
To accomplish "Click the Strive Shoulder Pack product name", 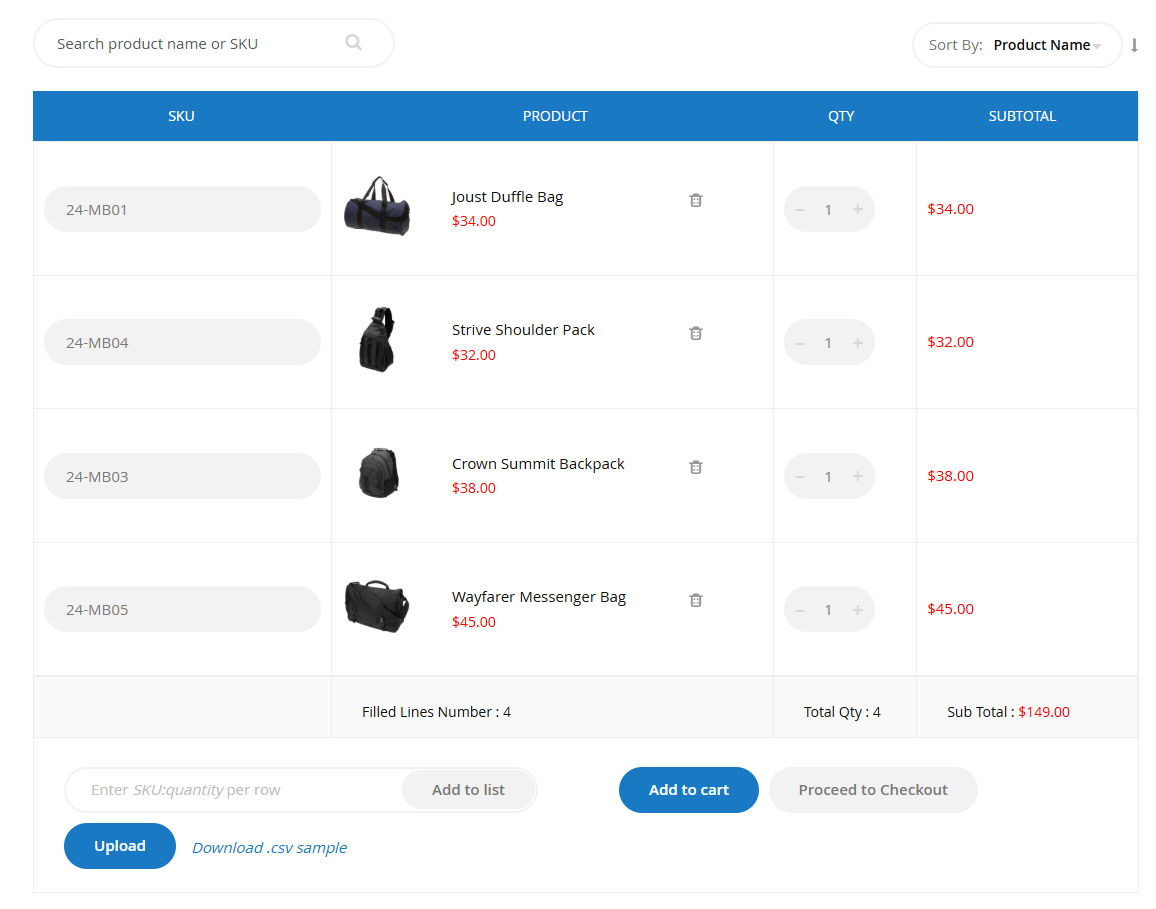I will tap(523, 330).
